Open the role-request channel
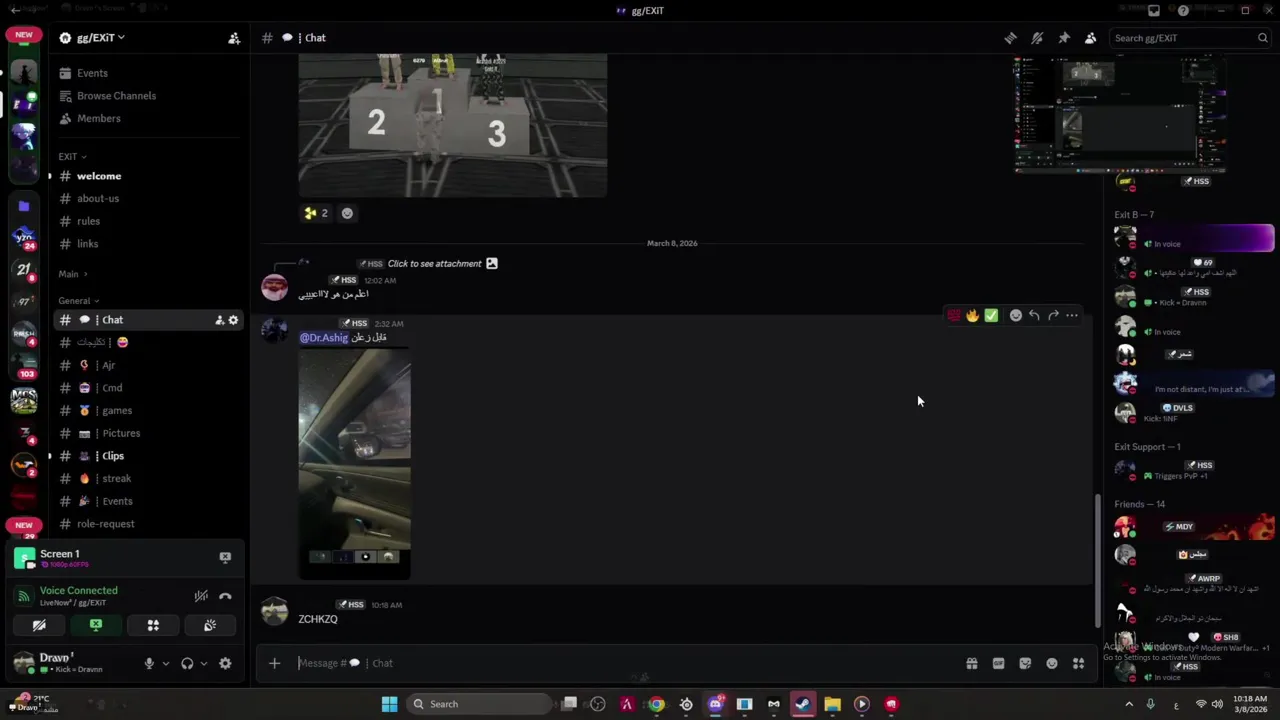Image resolution: width=1280 pixels, height=720 pixels. pos(105,524)
